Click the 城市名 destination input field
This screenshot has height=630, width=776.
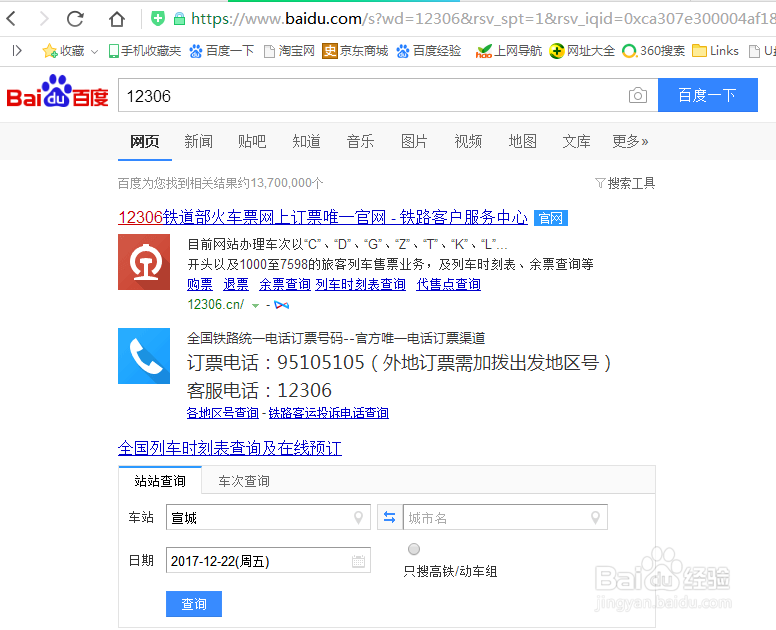click(505, 518)
